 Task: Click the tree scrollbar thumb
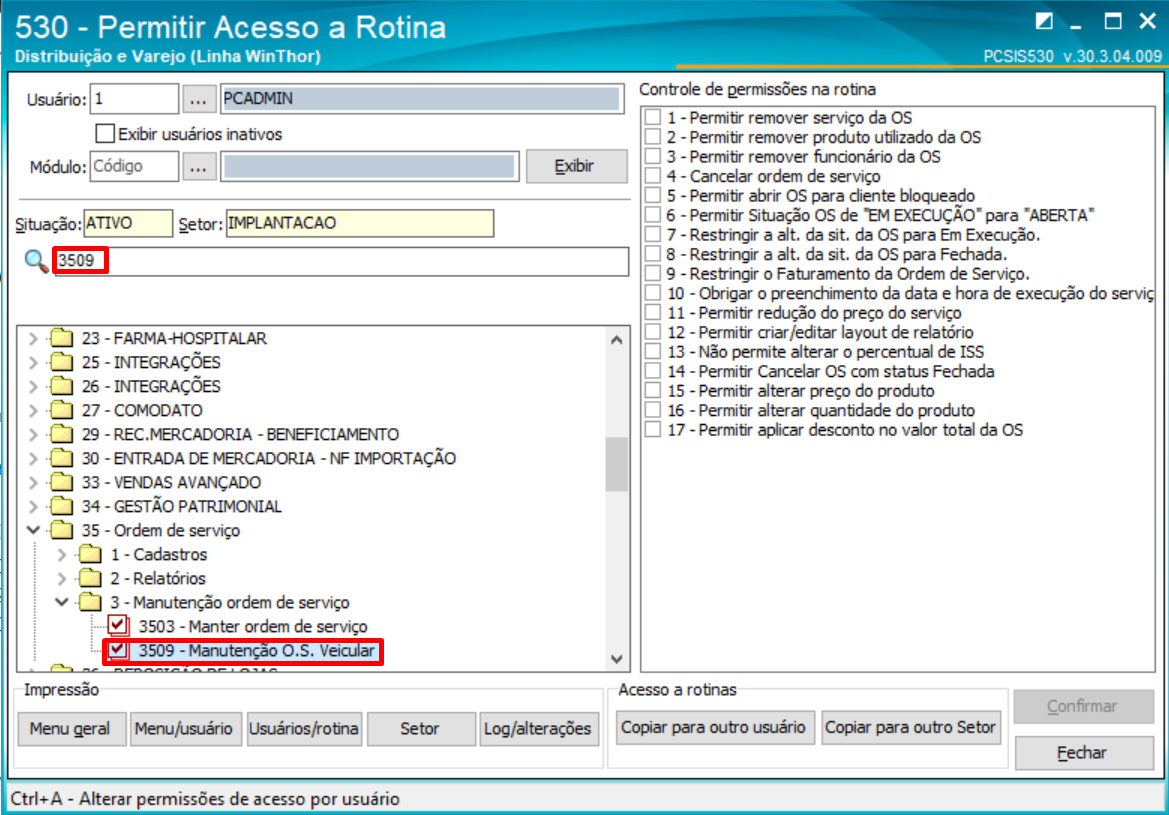(x=617, y=464)
